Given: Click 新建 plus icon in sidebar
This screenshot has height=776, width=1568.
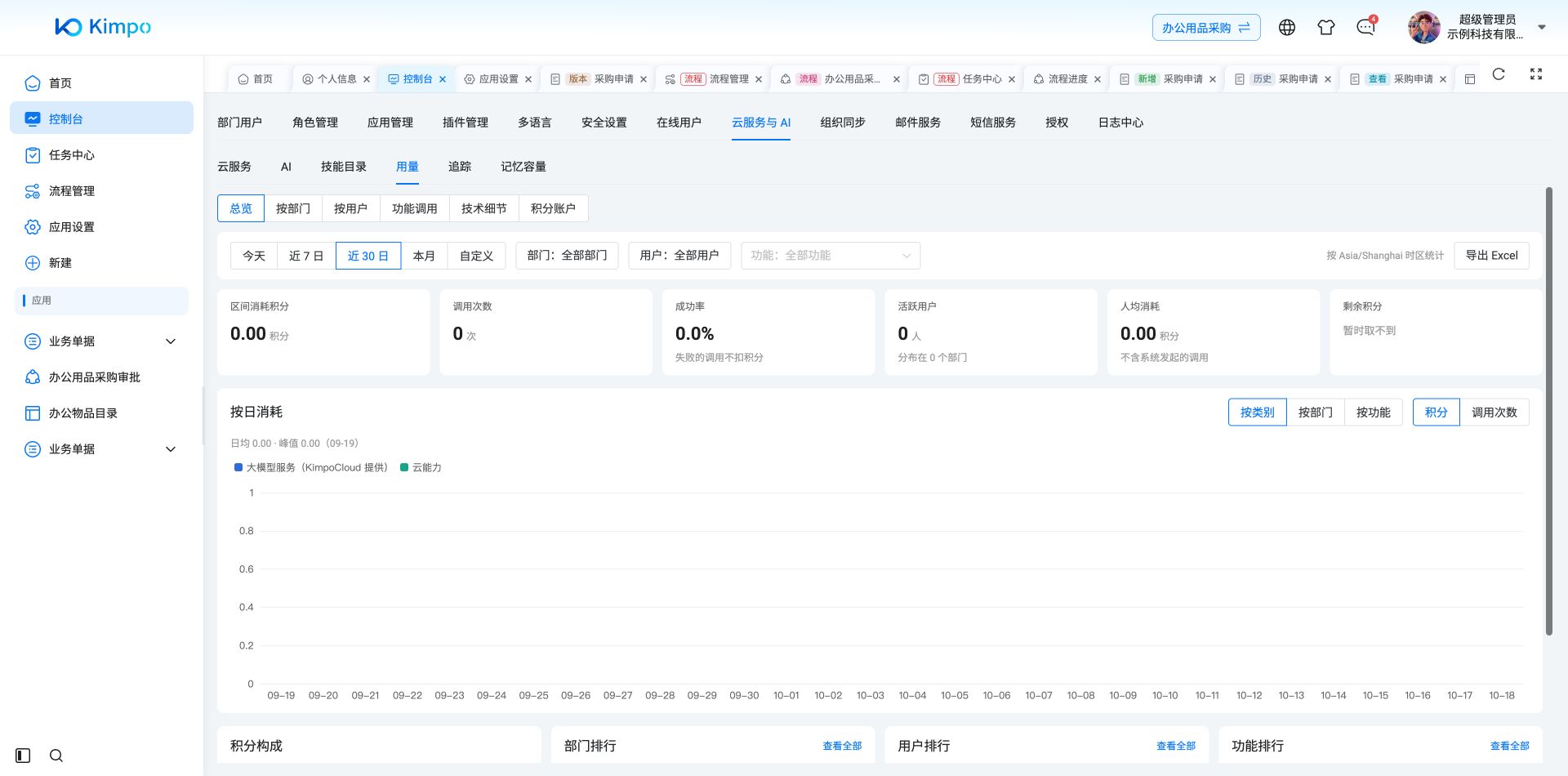Looking at the screenshot, I should click(x=33, y=263).
